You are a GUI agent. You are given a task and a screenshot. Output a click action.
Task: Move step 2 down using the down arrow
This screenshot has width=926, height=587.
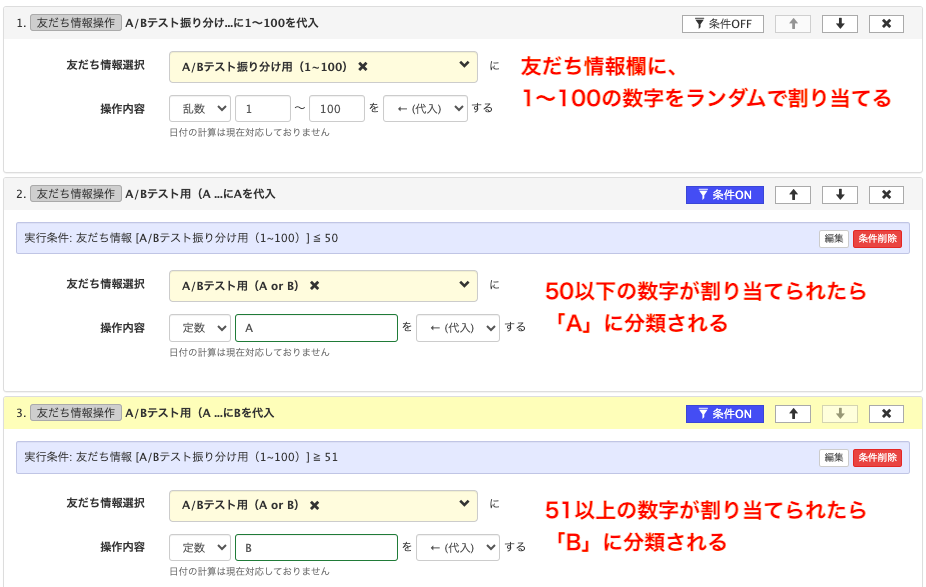click(x=839, y=194)
